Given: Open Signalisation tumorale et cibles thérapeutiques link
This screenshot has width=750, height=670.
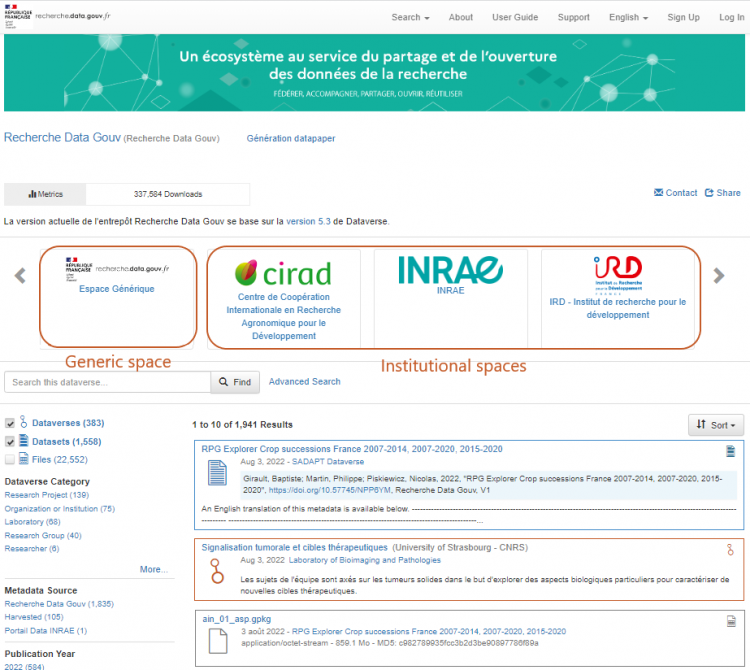Looking at the screenshot, I should coord(294,548).
